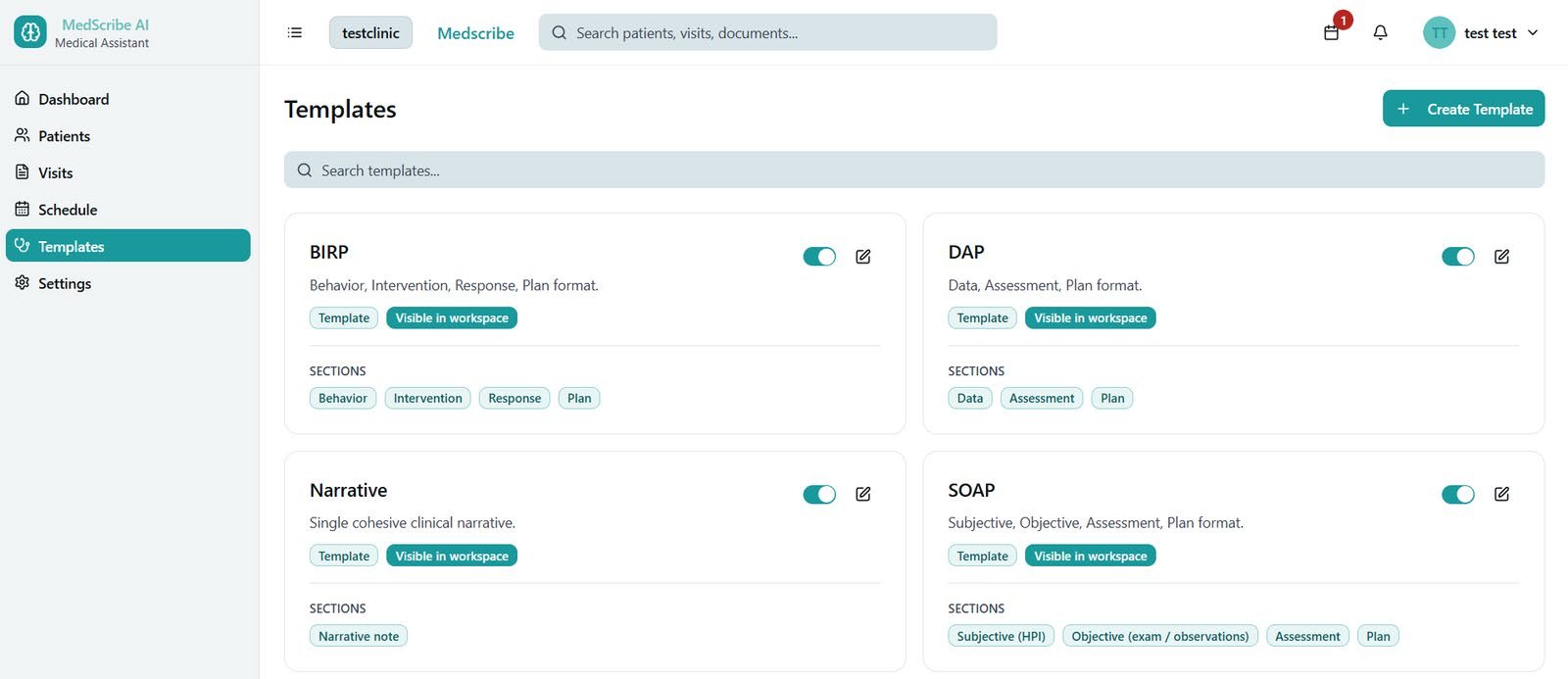Viewport: 1568px width, 679px height.
Task: Click the Plan tag in DAP card
Action: (x=1112, y=398)
